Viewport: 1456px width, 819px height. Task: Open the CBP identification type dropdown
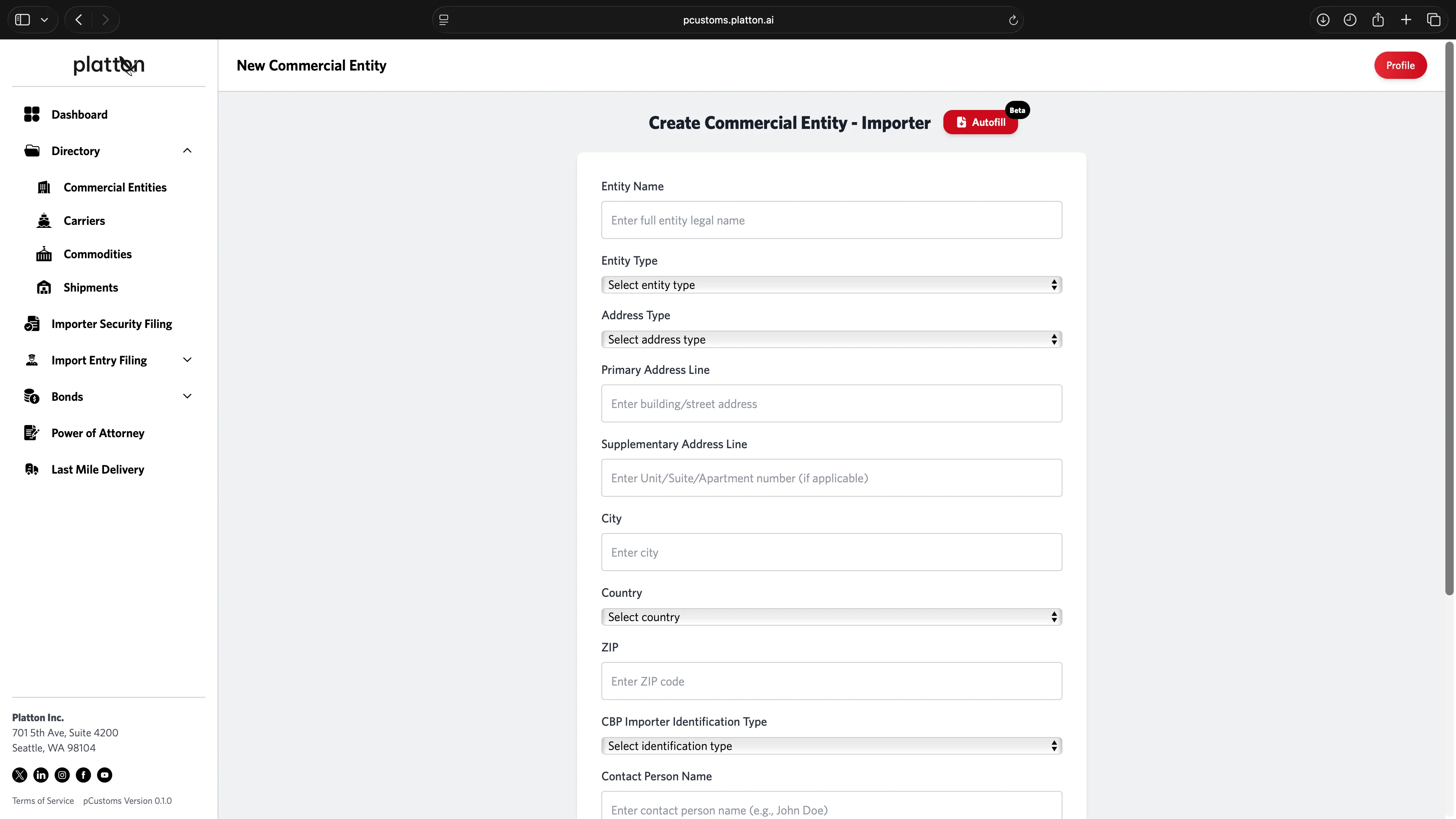point(831,745)
